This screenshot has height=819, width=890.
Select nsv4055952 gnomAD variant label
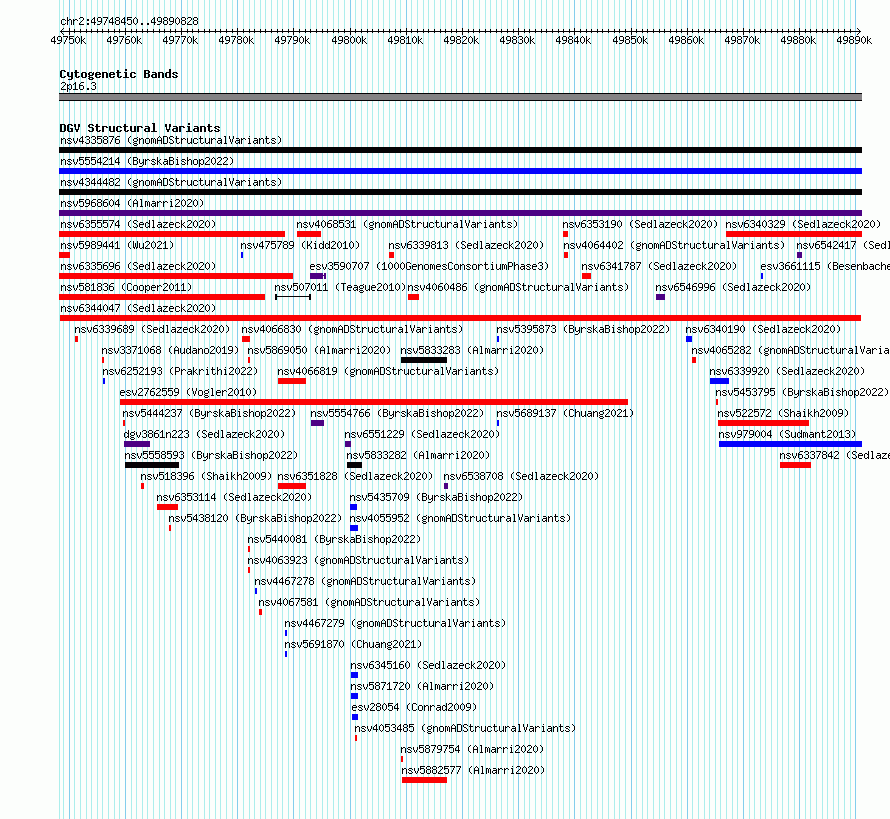pos(460,518)
